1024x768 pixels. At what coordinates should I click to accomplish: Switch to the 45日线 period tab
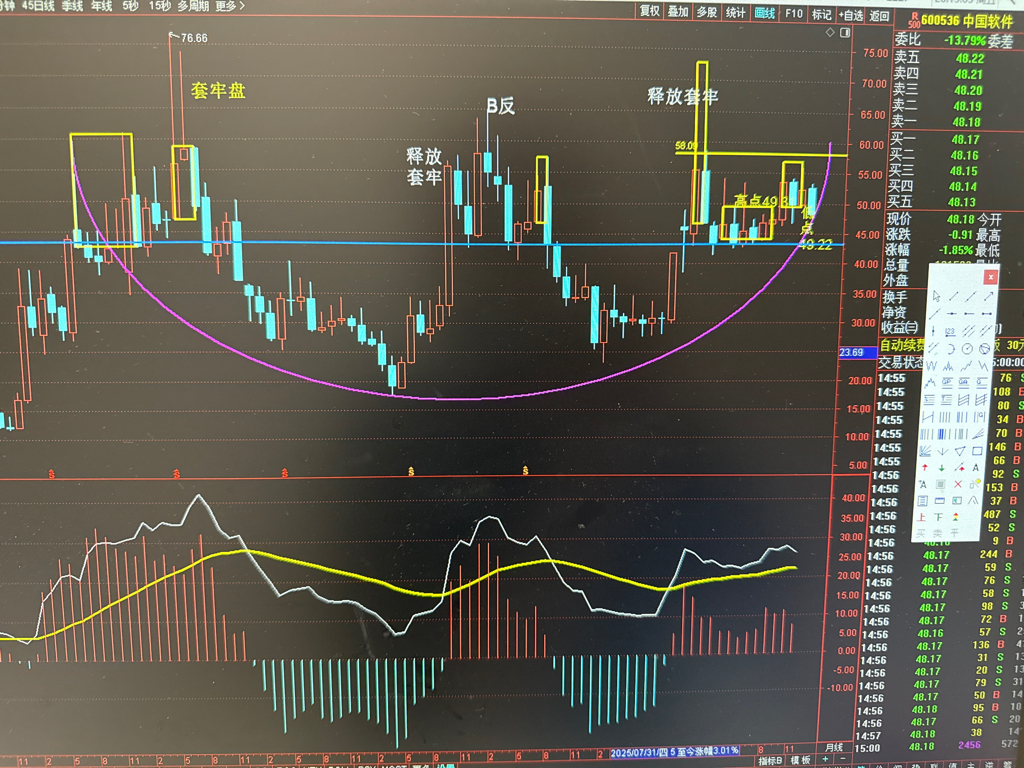click(37, 5)
